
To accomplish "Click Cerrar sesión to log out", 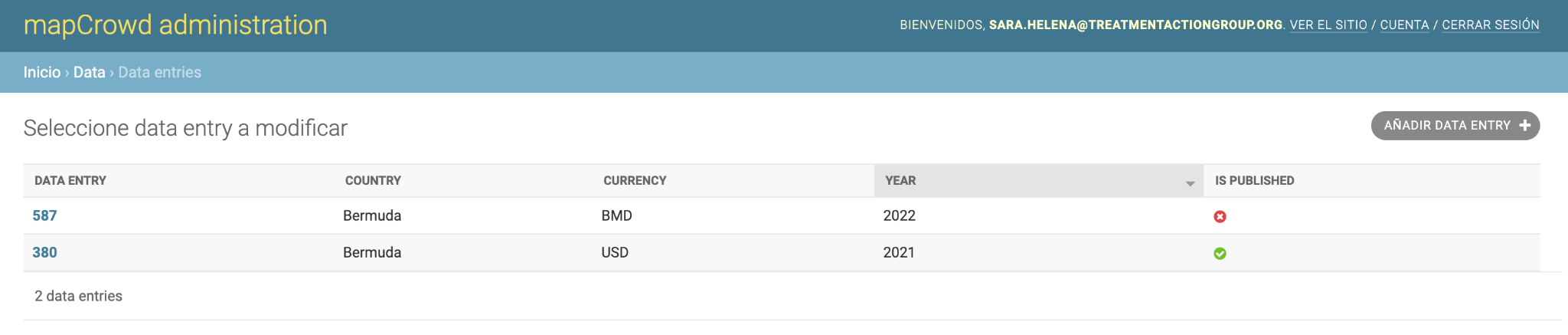I will pos(1491,25).
